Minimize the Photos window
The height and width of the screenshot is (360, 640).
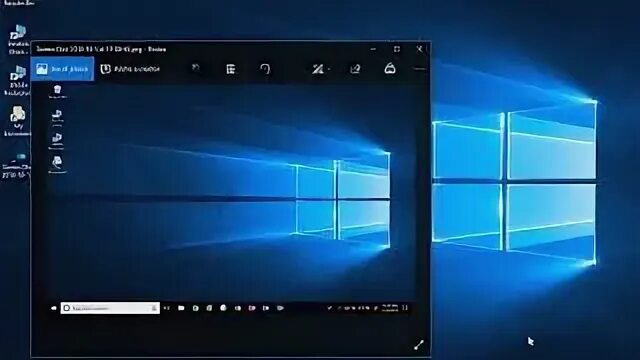pos(373,49)
